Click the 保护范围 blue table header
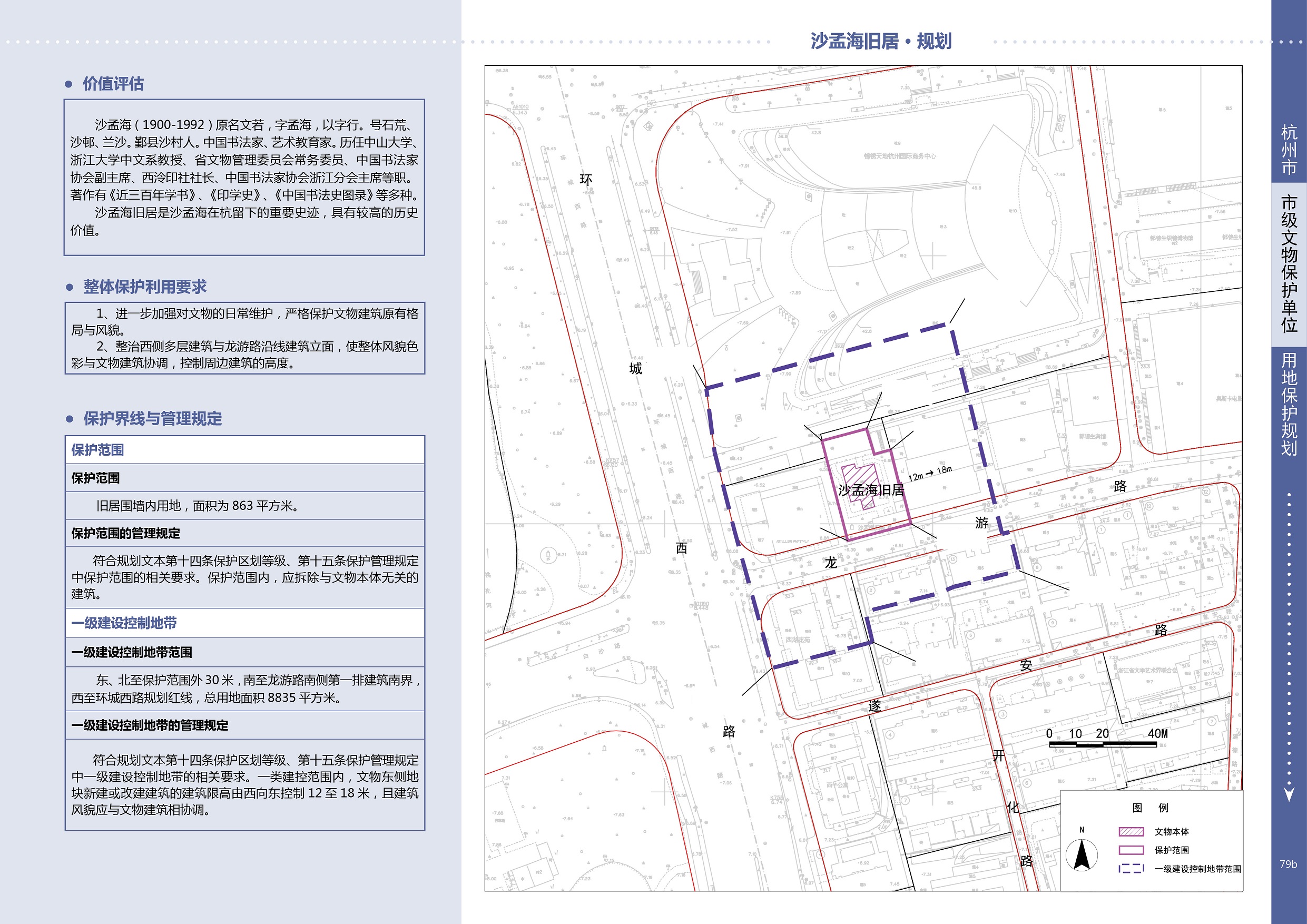 click(245, 450)
